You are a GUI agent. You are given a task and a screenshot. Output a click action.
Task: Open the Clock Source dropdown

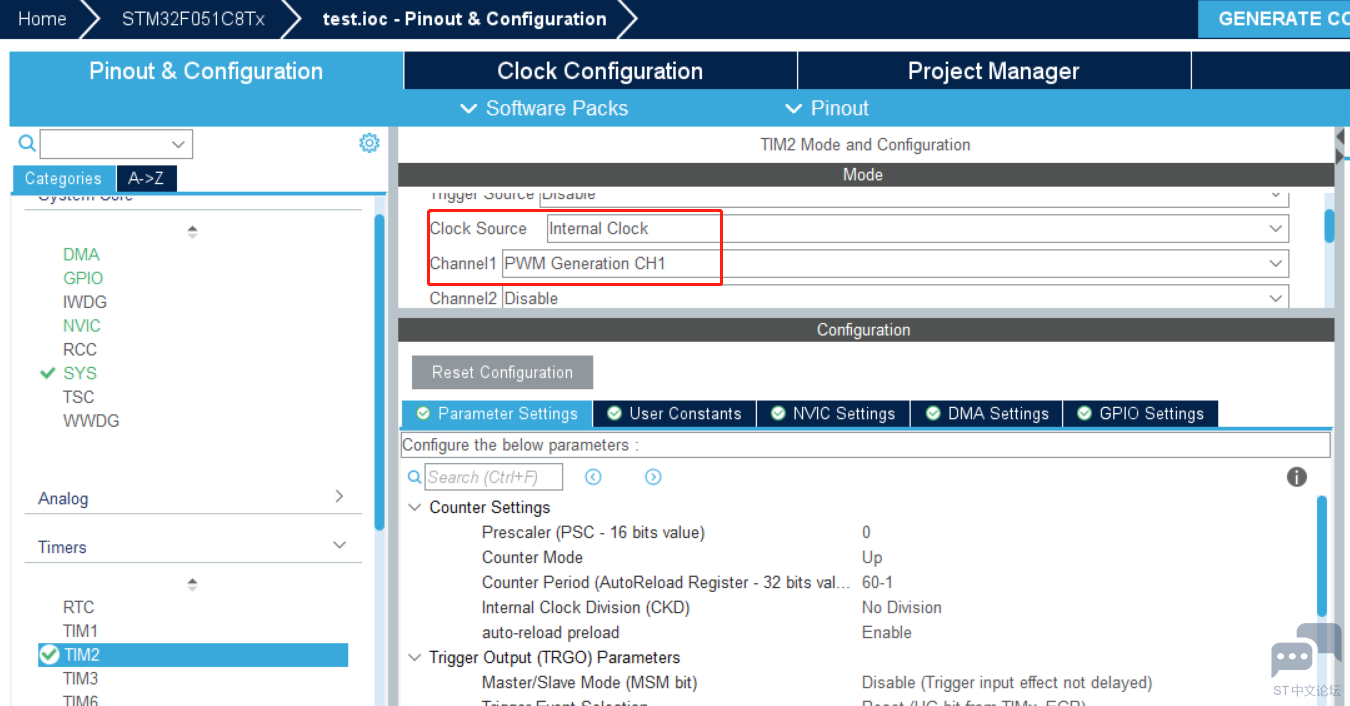(917, 228)
